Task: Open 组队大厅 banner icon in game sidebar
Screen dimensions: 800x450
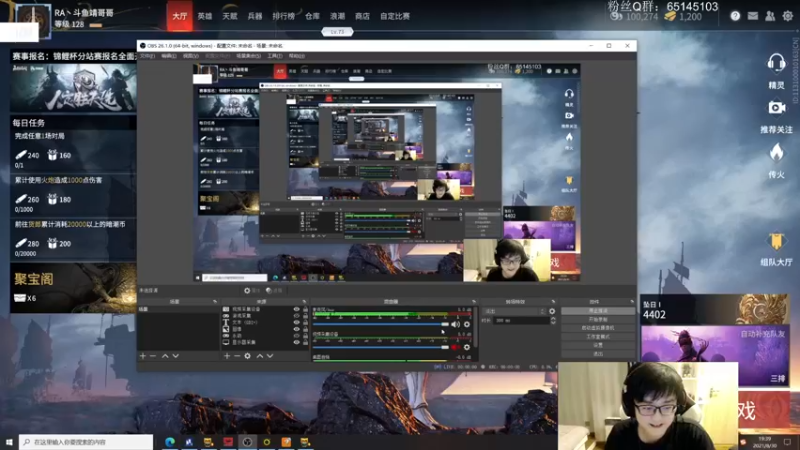Action: [776, 241]
